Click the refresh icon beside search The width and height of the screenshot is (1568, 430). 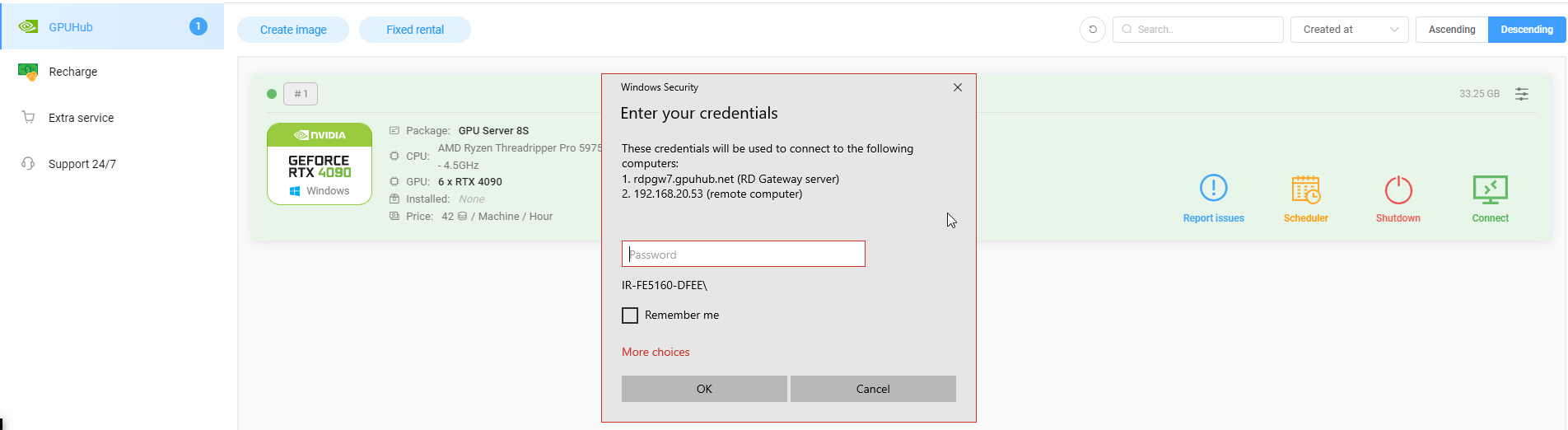pyautogui.click(x=1093, y=30)
